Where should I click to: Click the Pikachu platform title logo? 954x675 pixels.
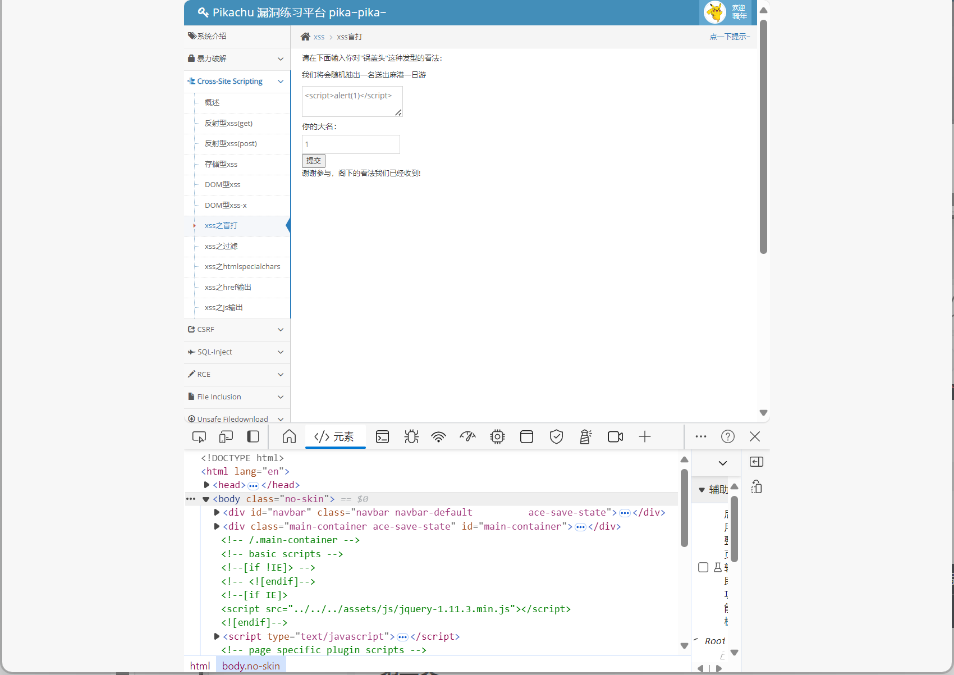[x=292, y=12]
